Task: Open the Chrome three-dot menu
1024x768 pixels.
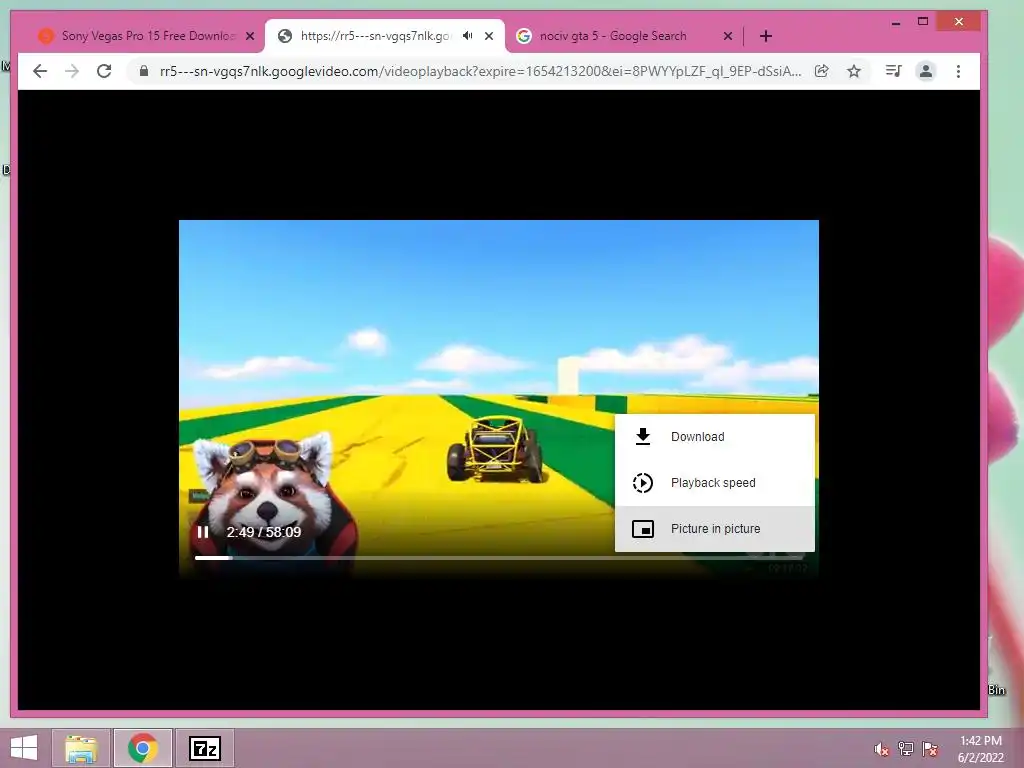Action: (x=958, y=71)
